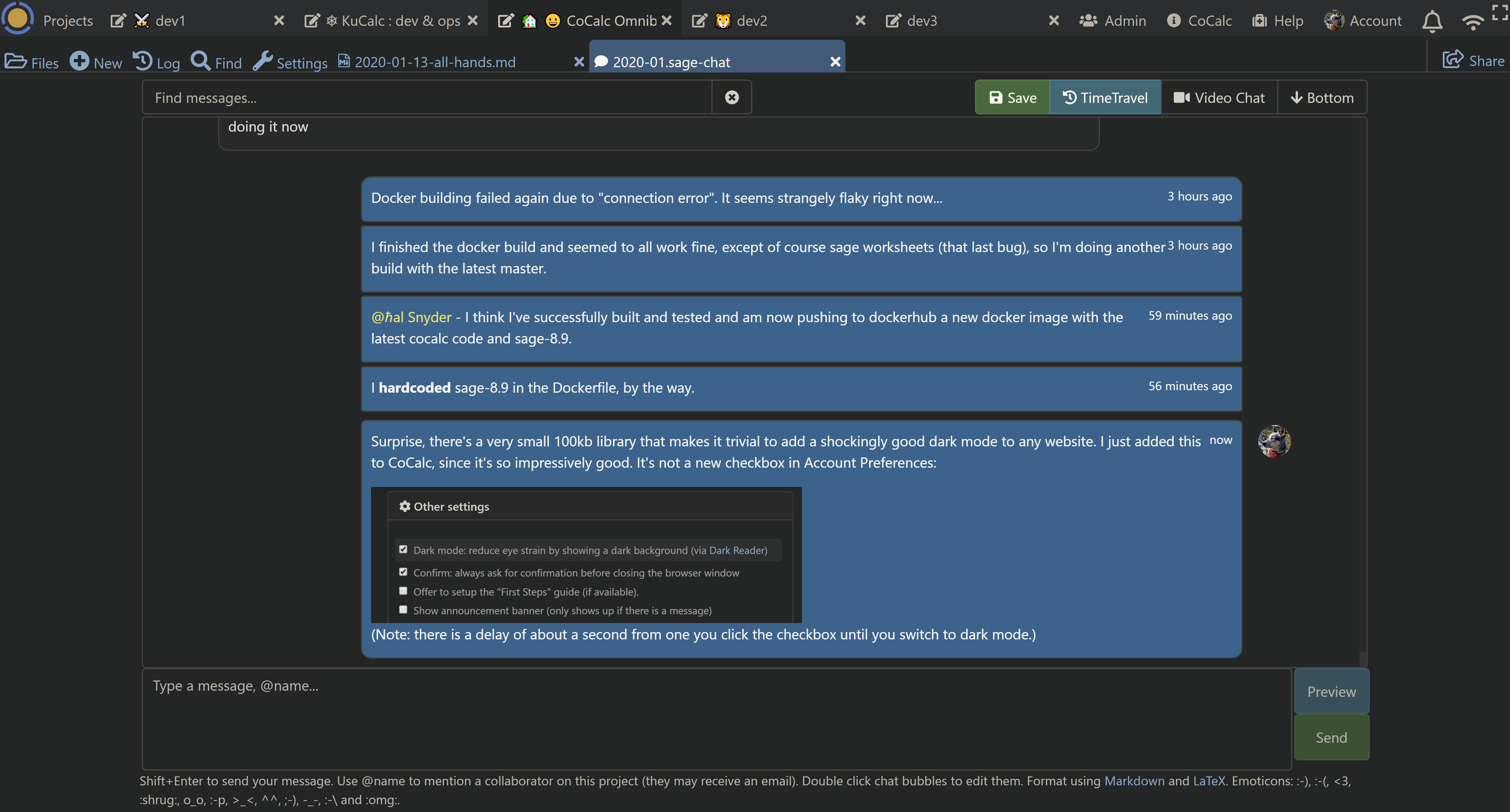Open the Settings wrench icon
The image size is (1510, 812).
263,61
